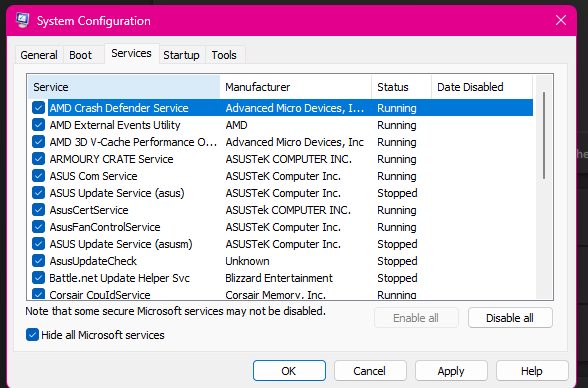This screenshot has width=588, height=388.
Task: Select Corsair CpuIdService name
Action: coord(100,295)
